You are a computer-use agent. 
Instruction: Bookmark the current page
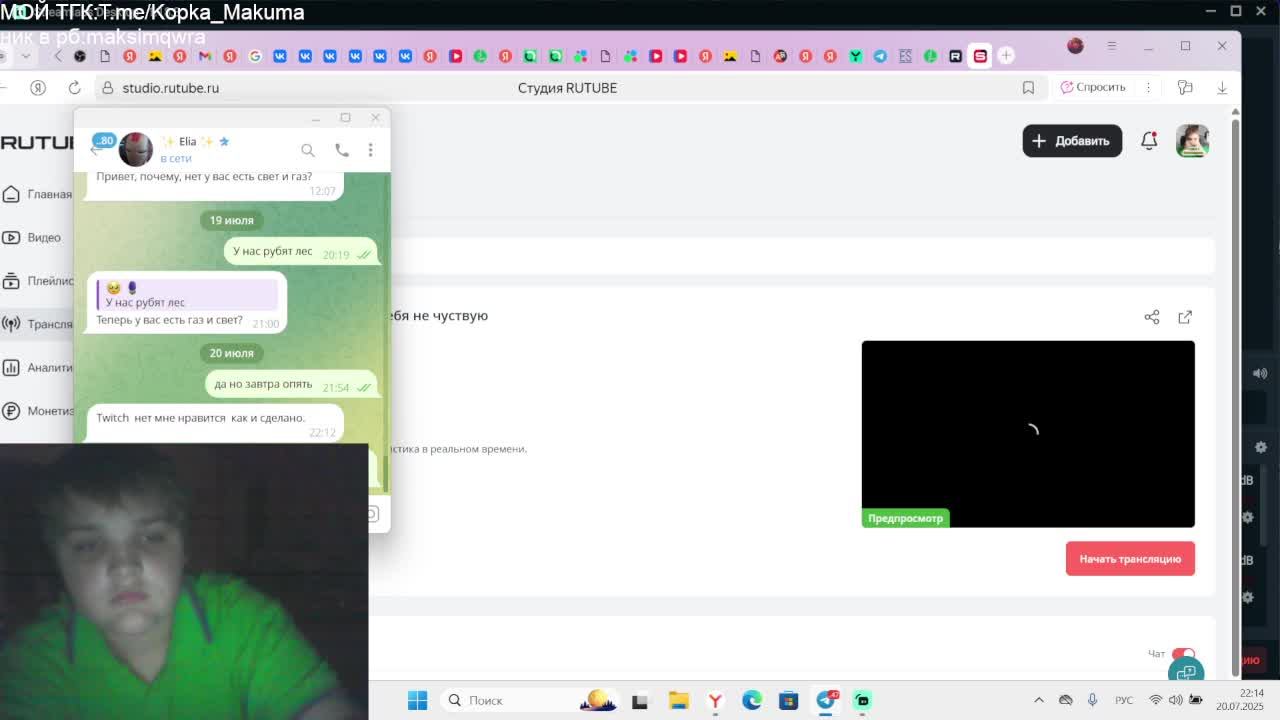(x=1028, y=88)
